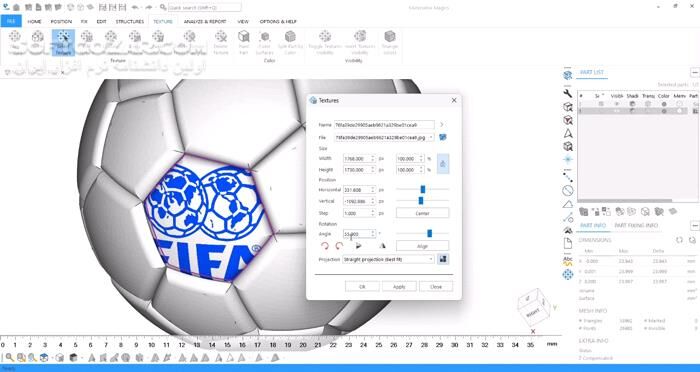This screenshot has width=700, height=372.
Task: Click the texture icon at bottom of sidebar
Action: 567,274
